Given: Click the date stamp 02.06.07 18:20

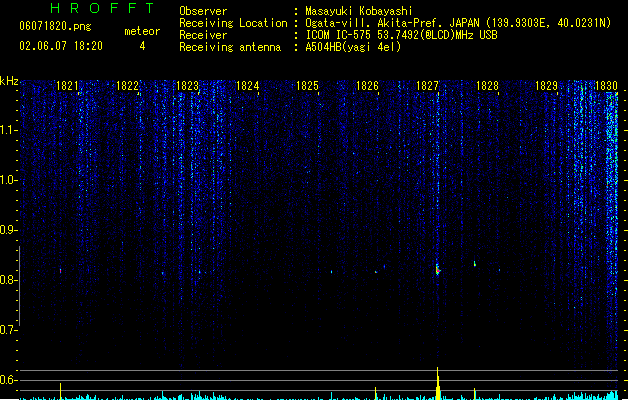Looking at the screenshot, I should pyautogui.click(x=61, y=46).
